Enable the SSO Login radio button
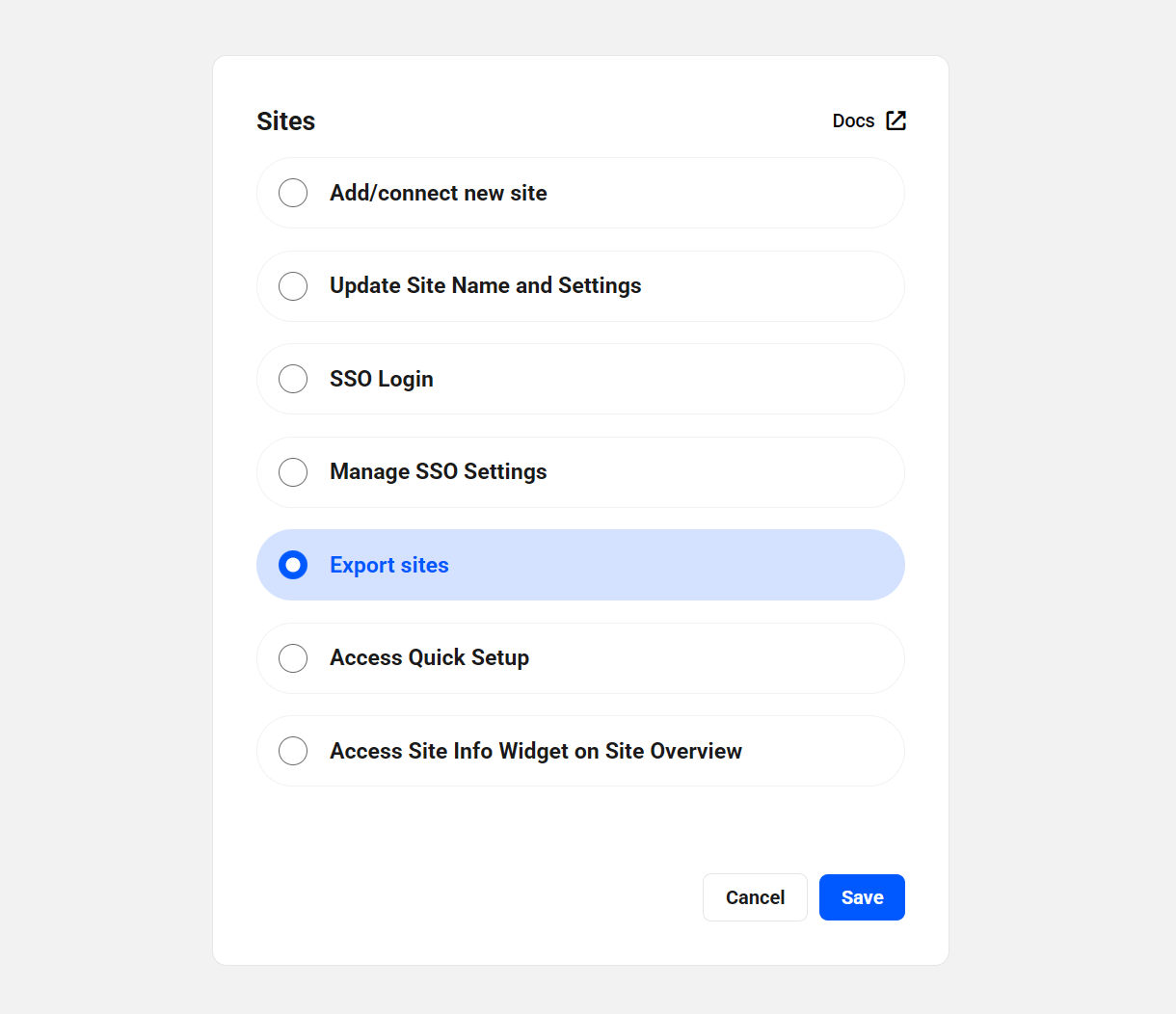 click(293, 379)
